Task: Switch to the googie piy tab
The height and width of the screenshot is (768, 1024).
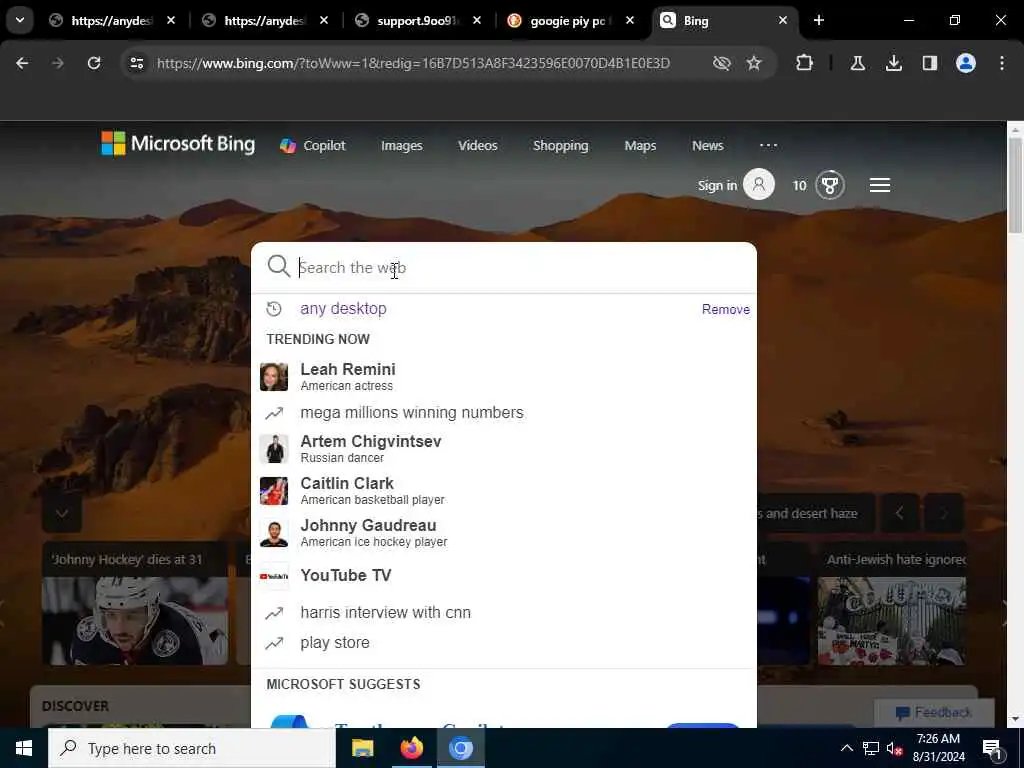Action: tap(571, 21)
